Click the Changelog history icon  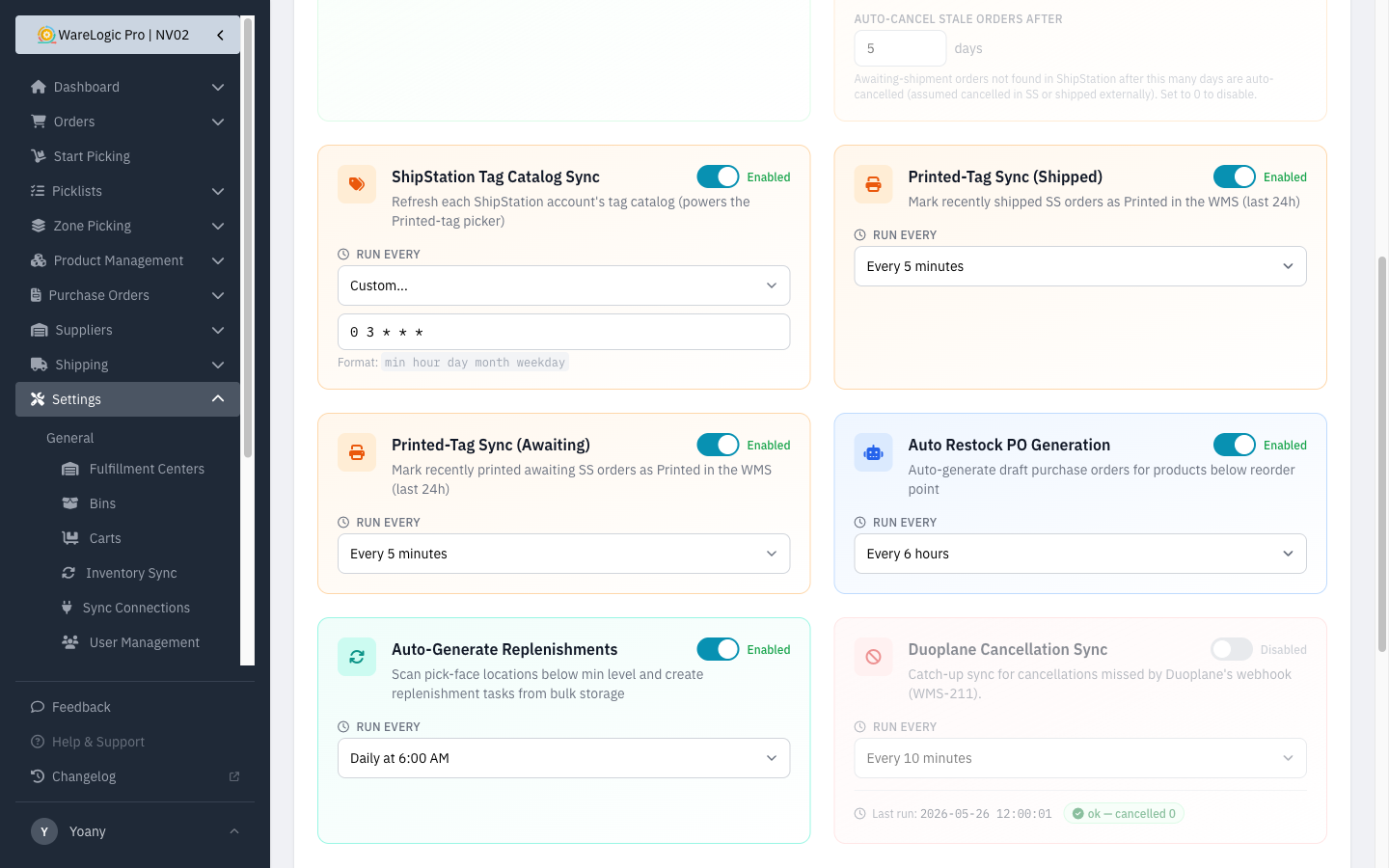pos(38,776)
